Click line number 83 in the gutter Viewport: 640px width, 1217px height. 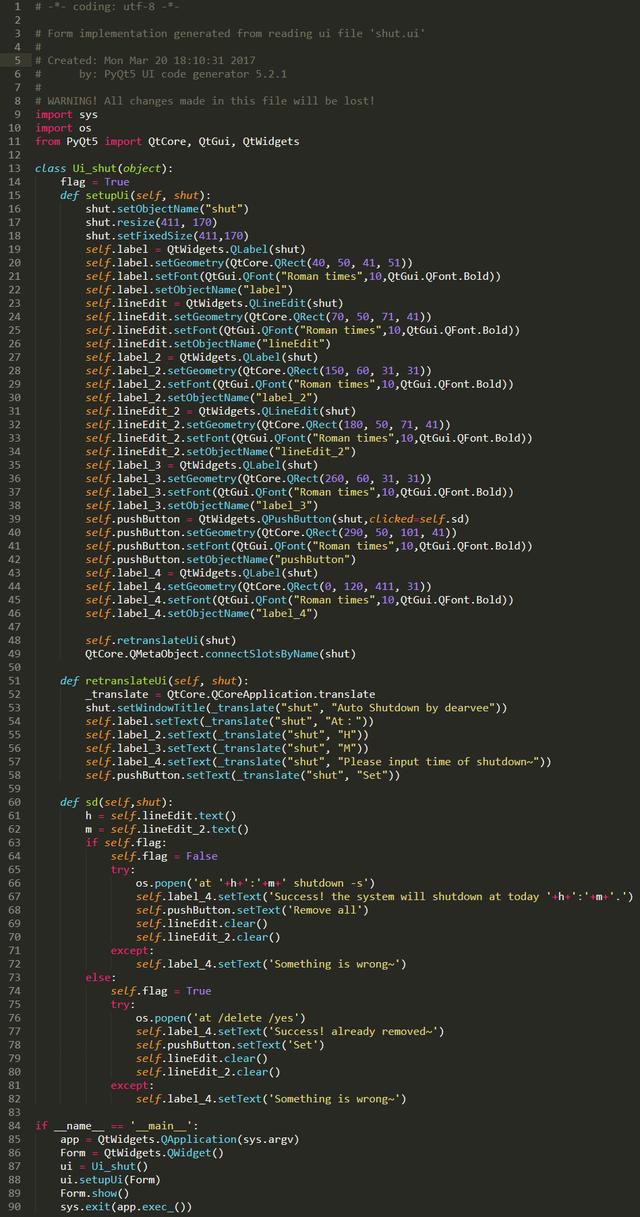[x=13, y=1113]
